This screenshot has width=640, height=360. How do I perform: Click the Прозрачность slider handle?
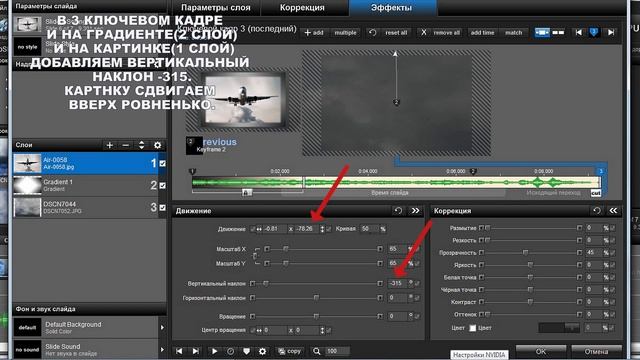click(x=525, y=253)
